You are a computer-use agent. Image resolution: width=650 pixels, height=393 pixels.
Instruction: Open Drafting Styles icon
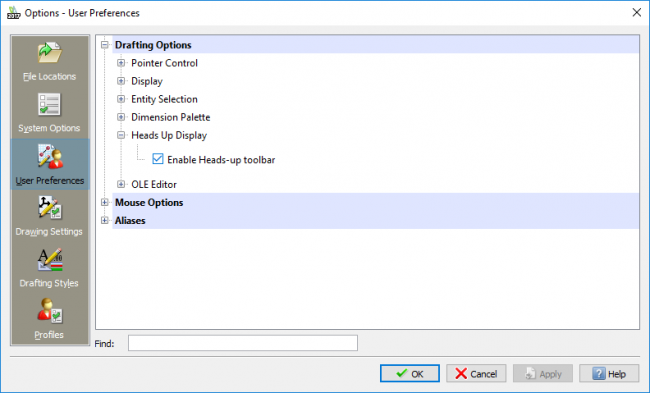click(x=50, y=260)
